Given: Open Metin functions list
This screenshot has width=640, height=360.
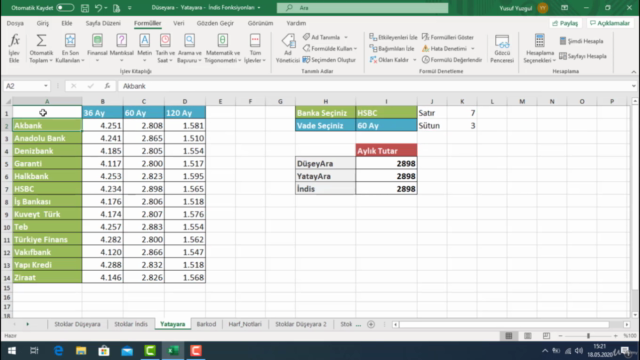Looking at the screenshot, I should pos(144,48).
